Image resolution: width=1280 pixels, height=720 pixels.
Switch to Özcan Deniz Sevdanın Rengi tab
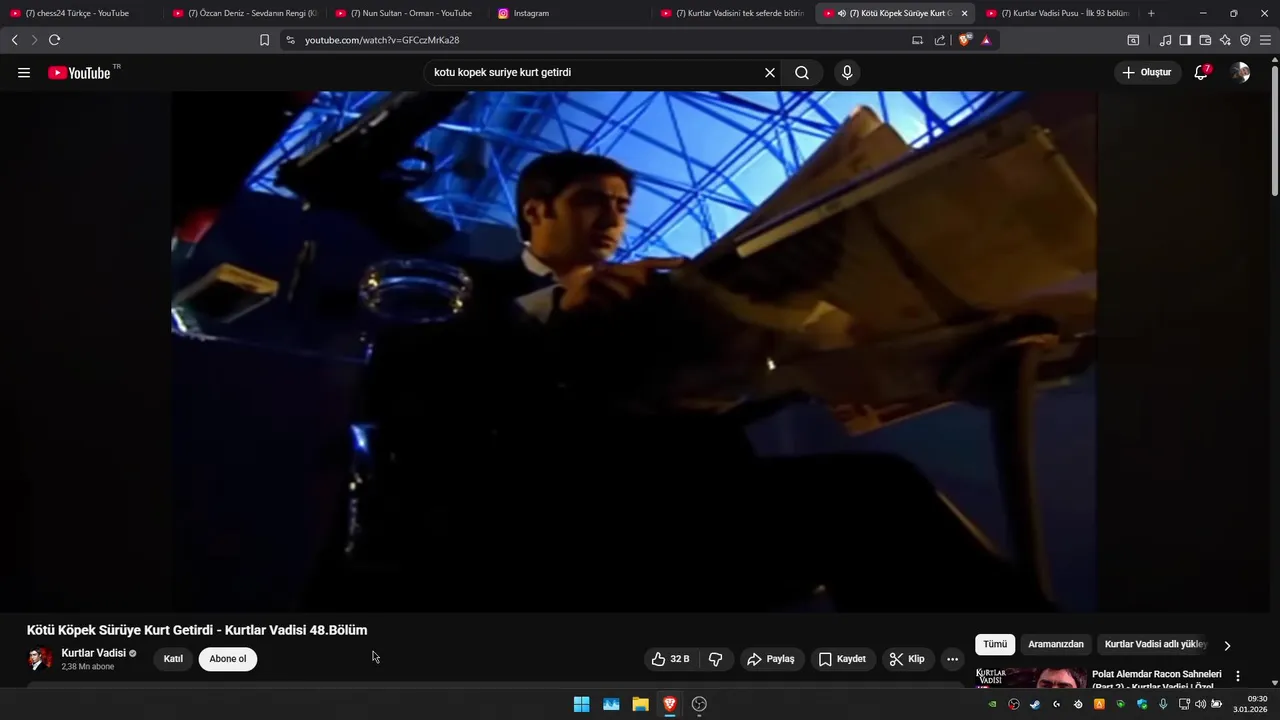244,13
